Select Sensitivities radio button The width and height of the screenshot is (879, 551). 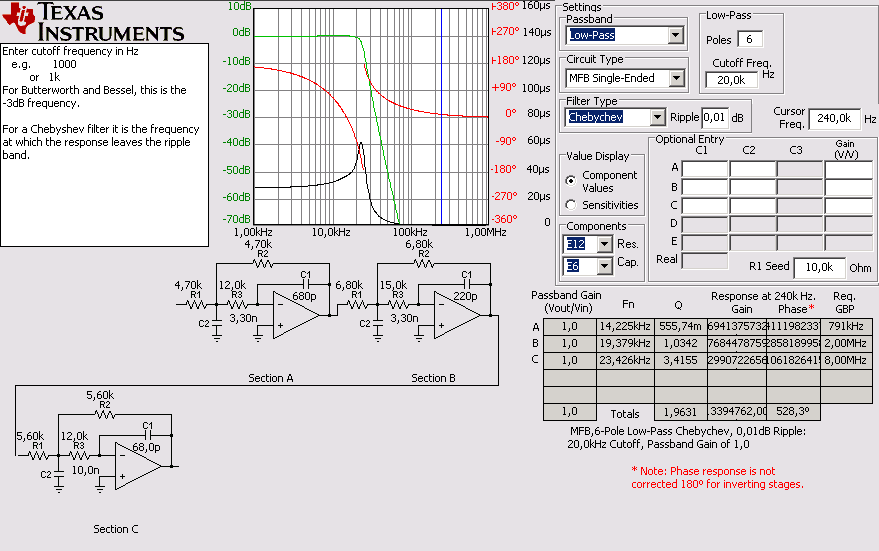tap(571, 205)
